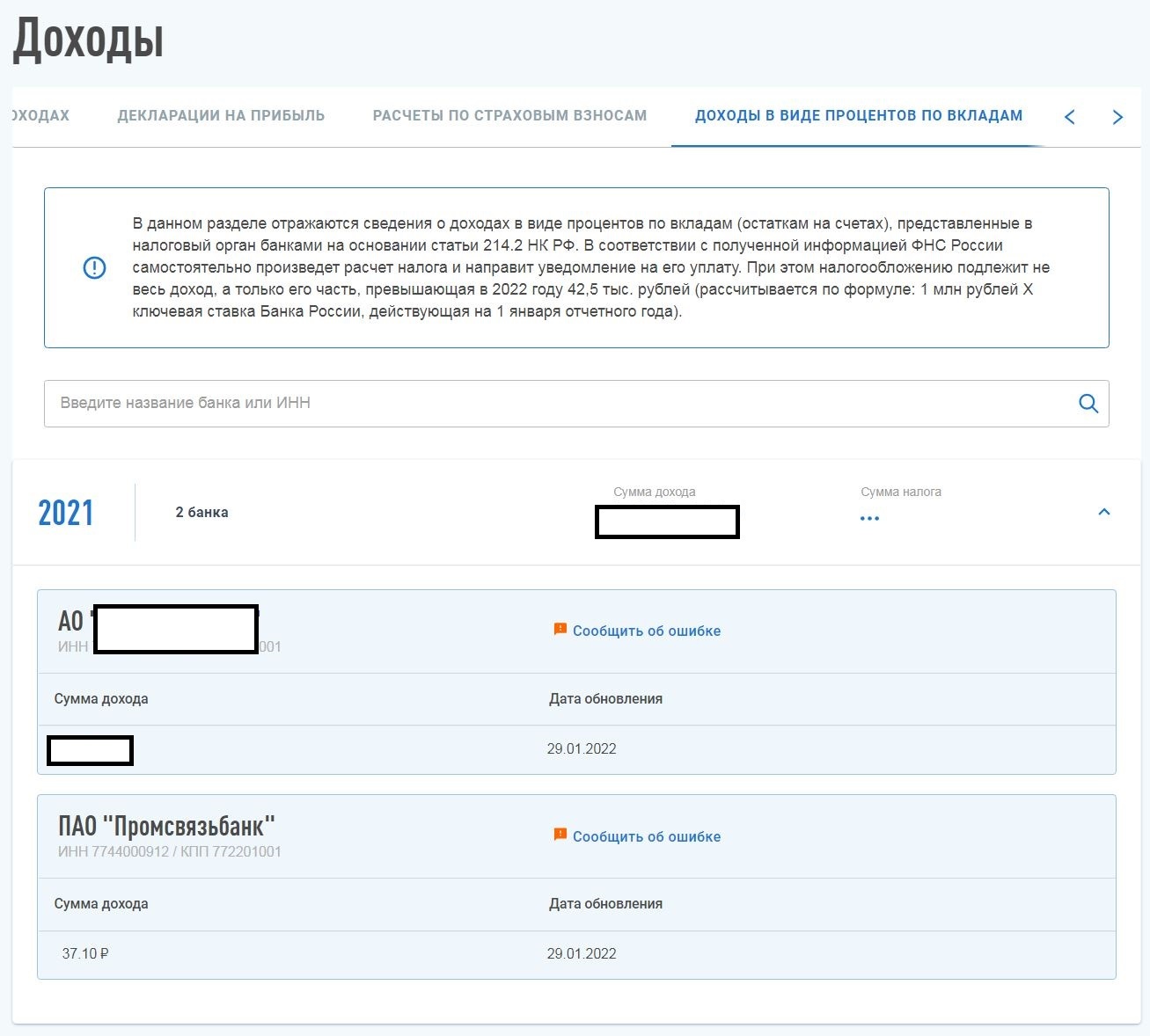Image resolution: width=1150 pixels, height=1036 pixels.
Task: Report error for АО bank via Сообщить об ошибке
Action: (x=646, y=631)
